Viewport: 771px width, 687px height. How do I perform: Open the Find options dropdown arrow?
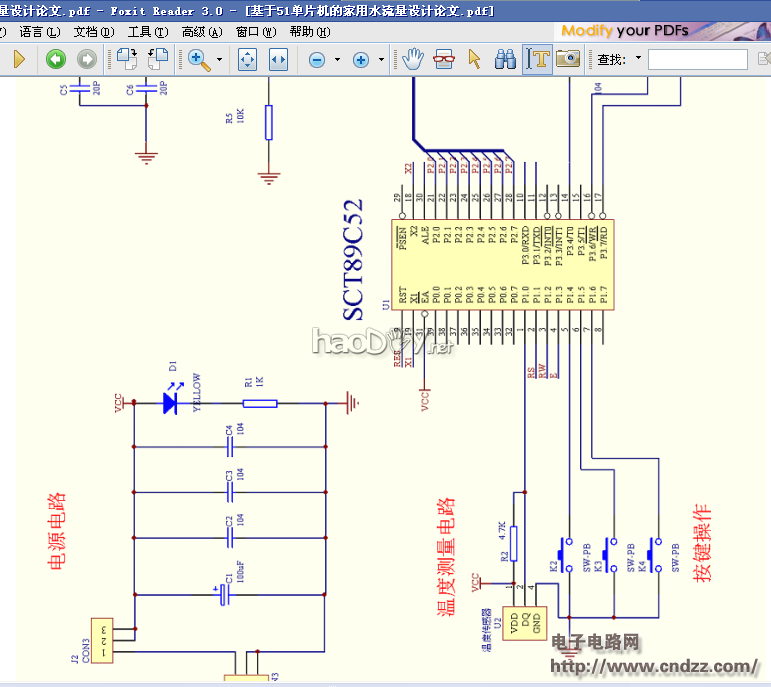tap(638, 59)
